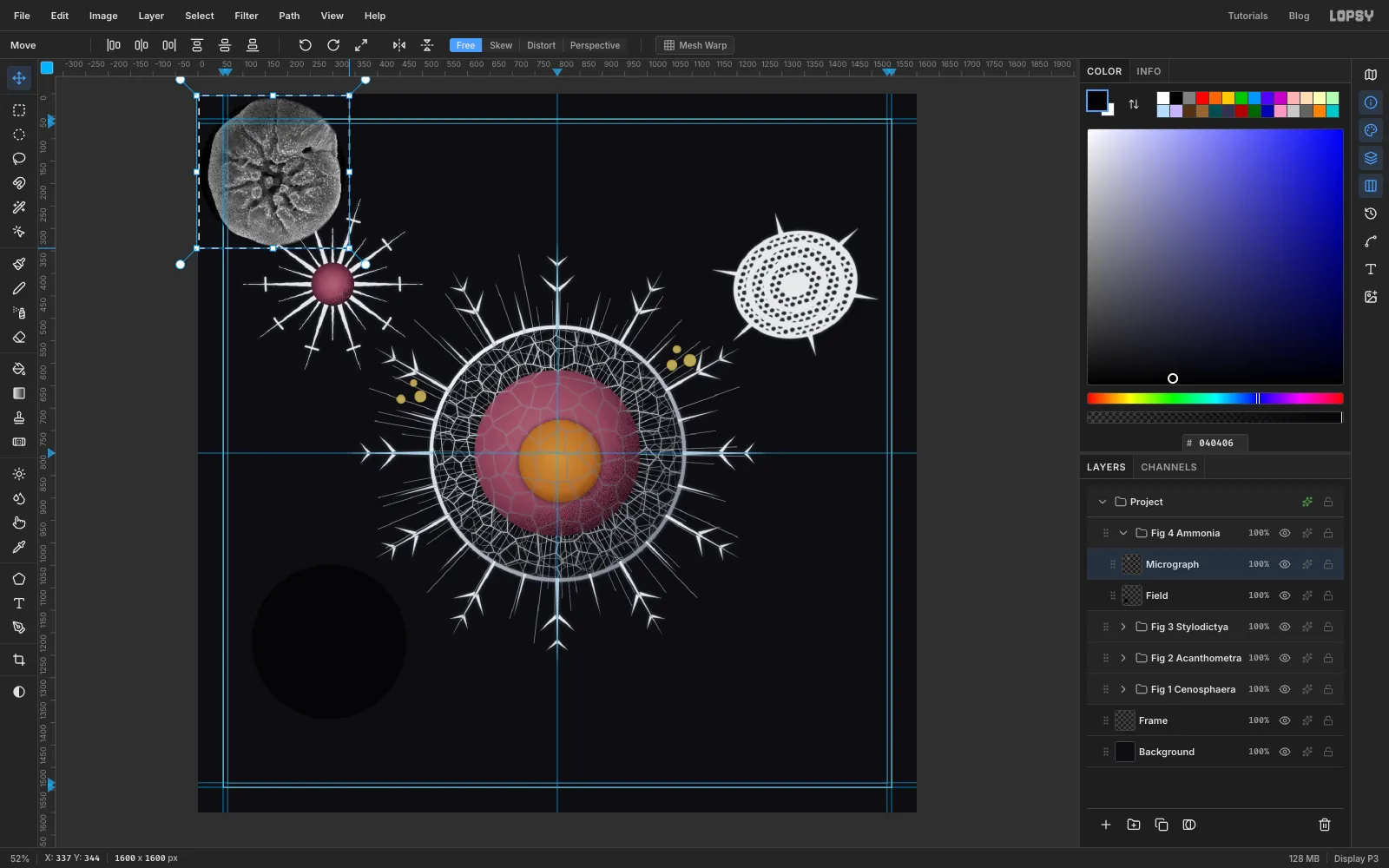
Task: Collapse the Fig 4 Ammonia group
Action: (x=1123, y=533)
